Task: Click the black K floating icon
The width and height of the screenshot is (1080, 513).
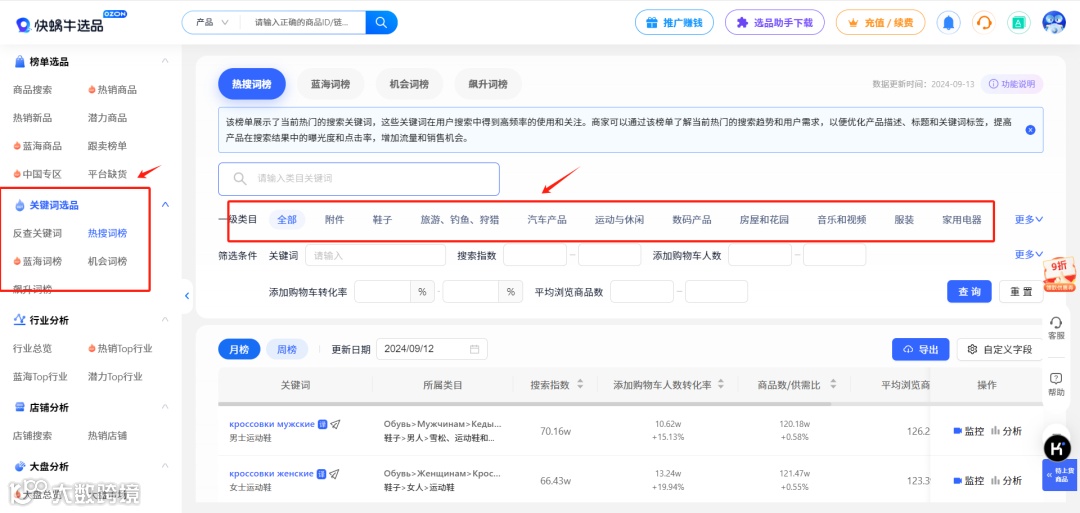Action: (1057, 448)
